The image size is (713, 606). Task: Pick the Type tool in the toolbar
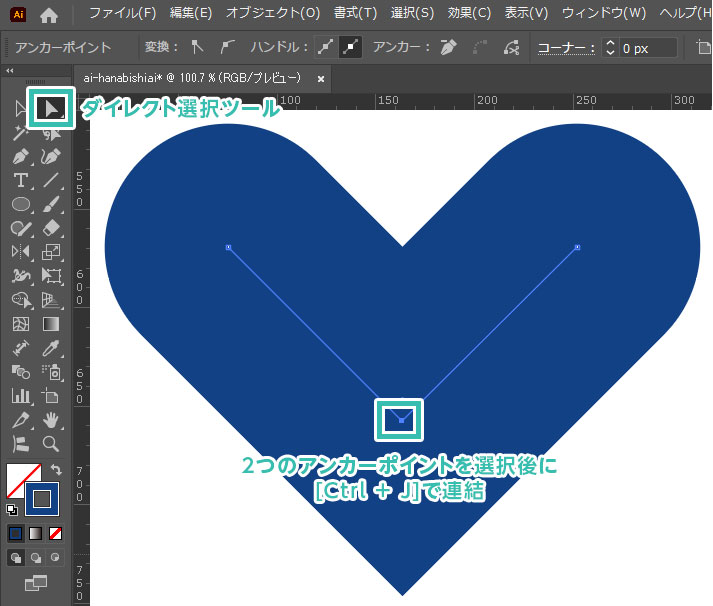[x=20, y=180]
